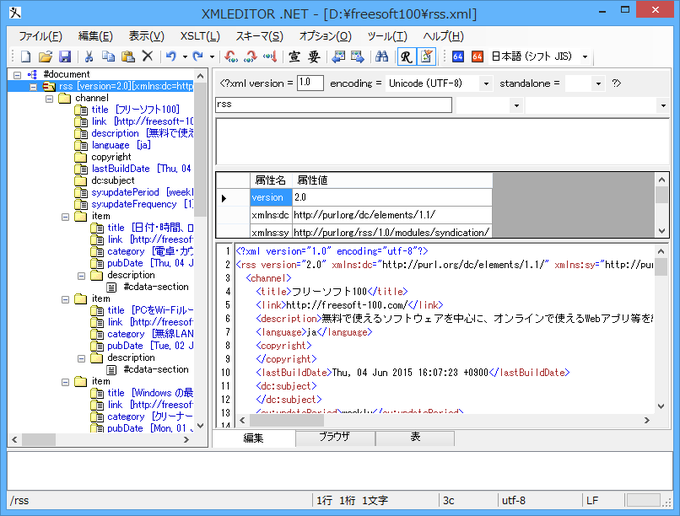
Task: Collapse the channel tree node
Action: point(49,98)
